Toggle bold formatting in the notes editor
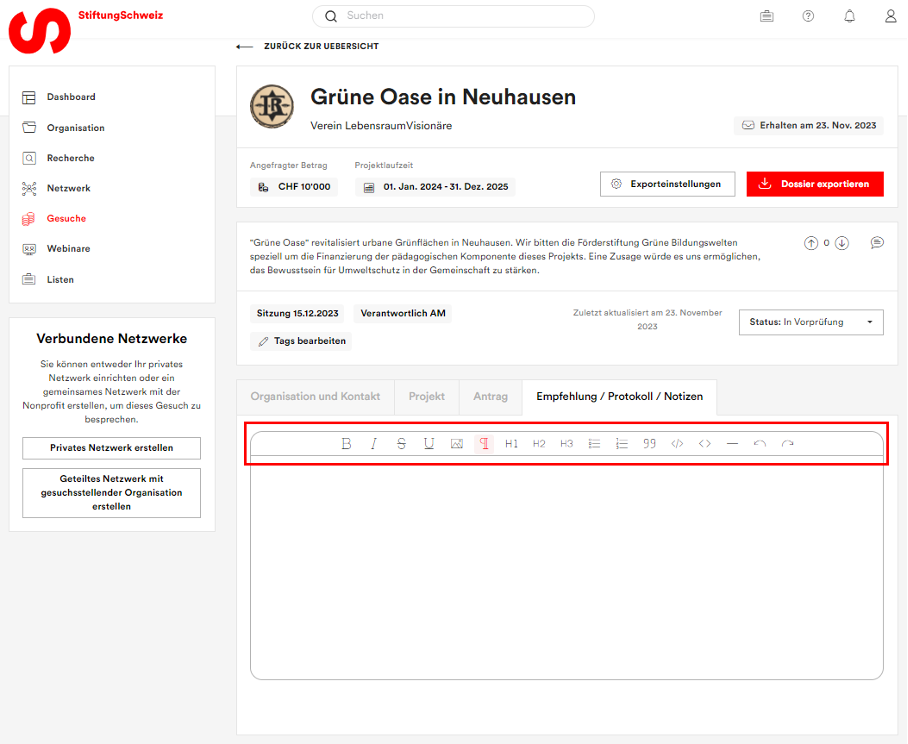The width and height of the screenshot is (908, 744). point(346,444)
